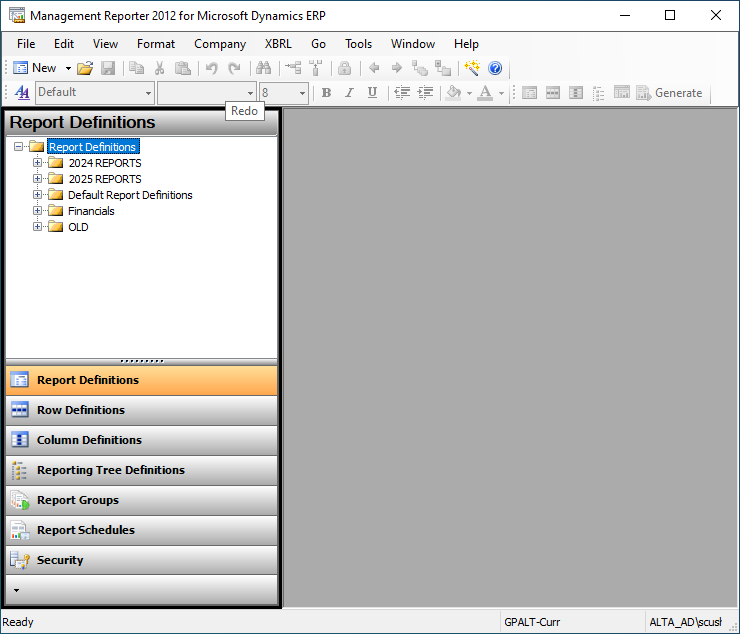Select the Financials tree item

[x=91, y=211]
